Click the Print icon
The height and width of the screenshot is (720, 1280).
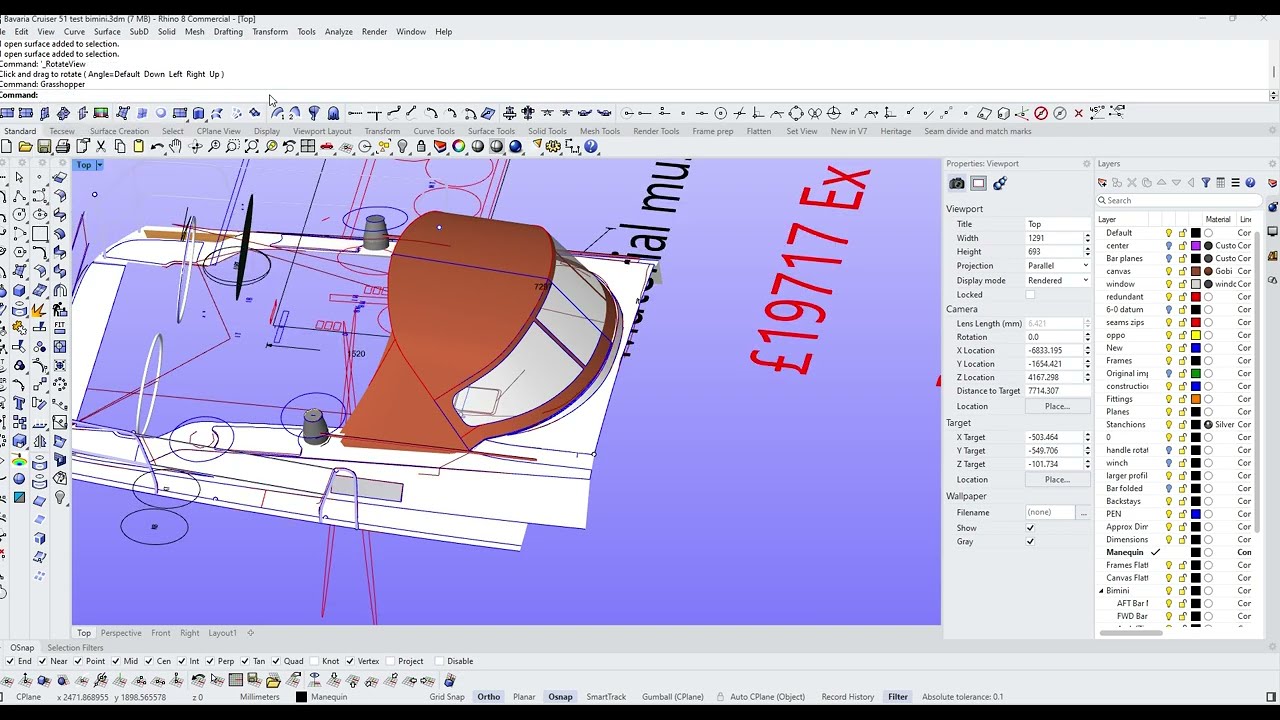[63, 147]
